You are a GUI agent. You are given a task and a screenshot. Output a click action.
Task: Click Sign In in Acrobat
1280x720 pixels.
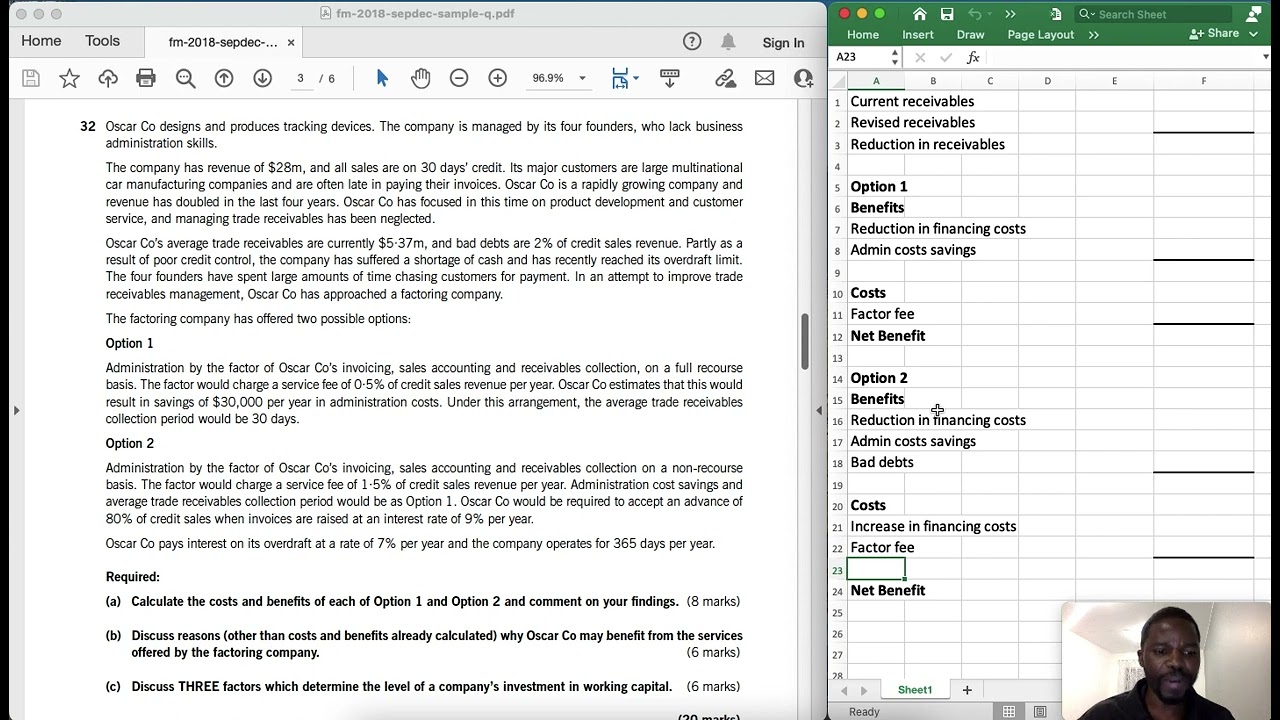coord(783,42)
